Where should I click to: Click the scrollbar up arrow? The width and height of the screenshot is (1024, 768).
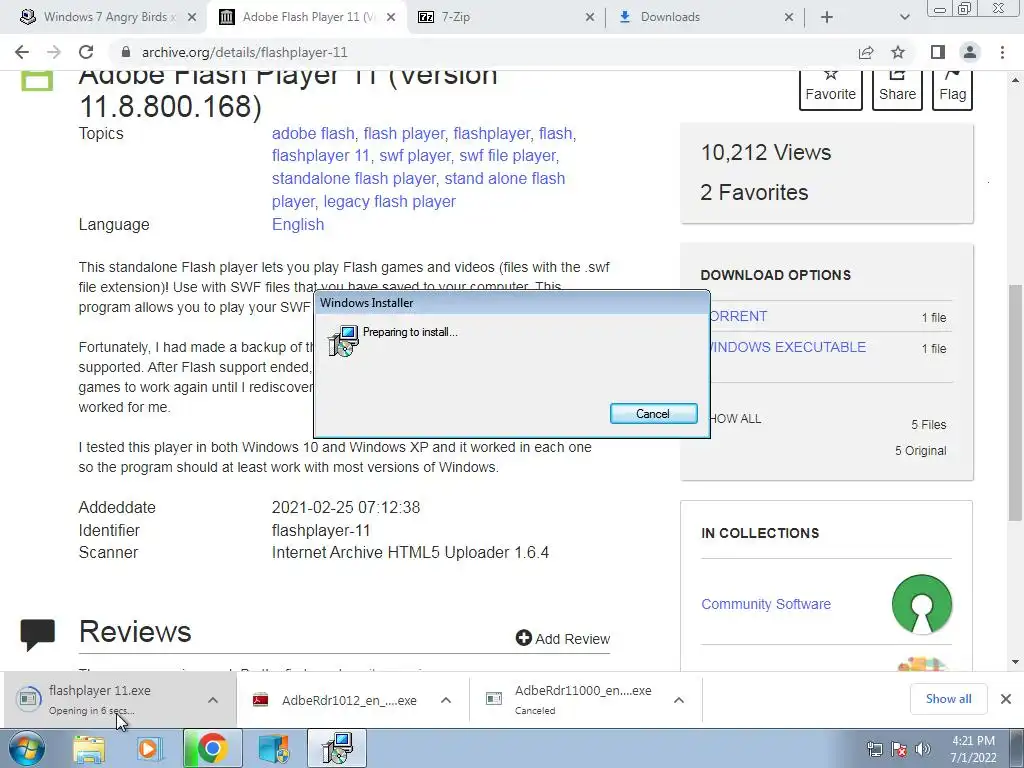[x=1015, y=80]
